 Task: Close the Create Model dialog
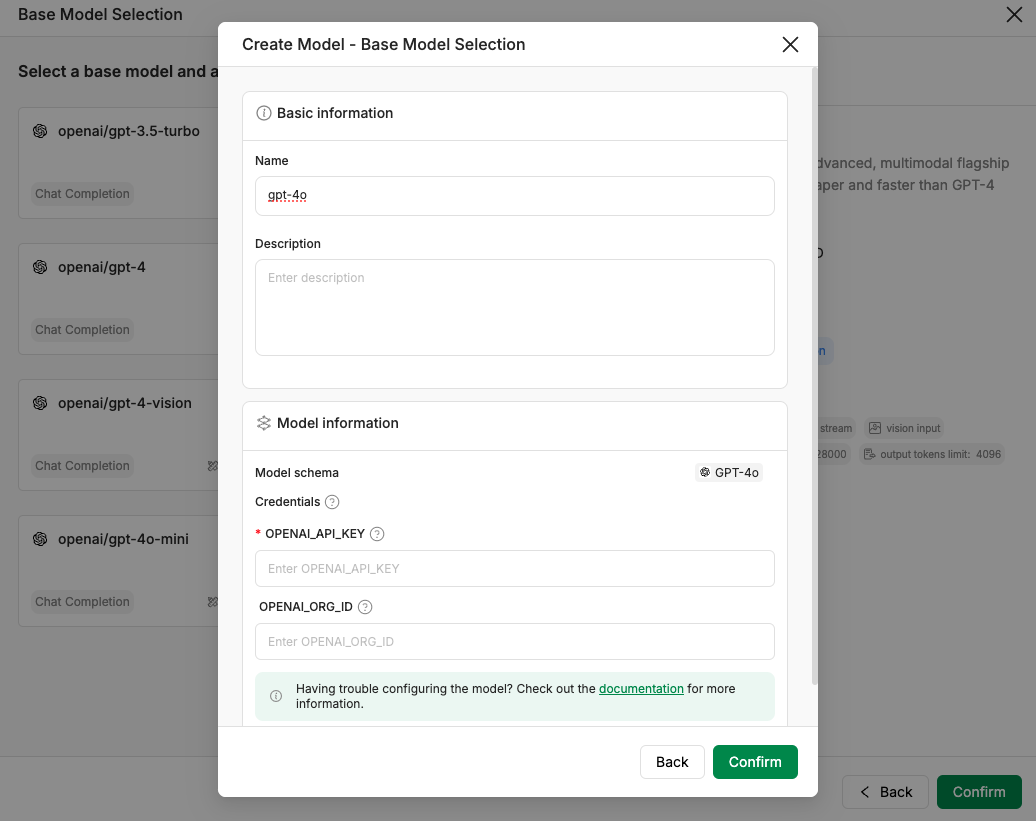point(790,44)
